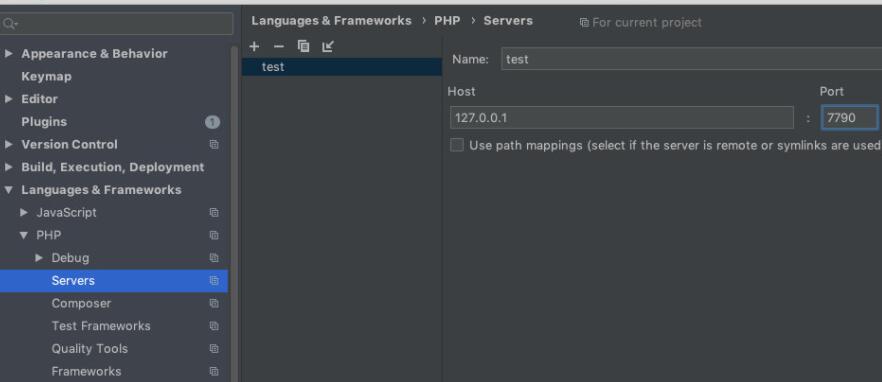The image size is (882, 382).
Task: Open Keymap settings
Action: (x=46, y=77)
